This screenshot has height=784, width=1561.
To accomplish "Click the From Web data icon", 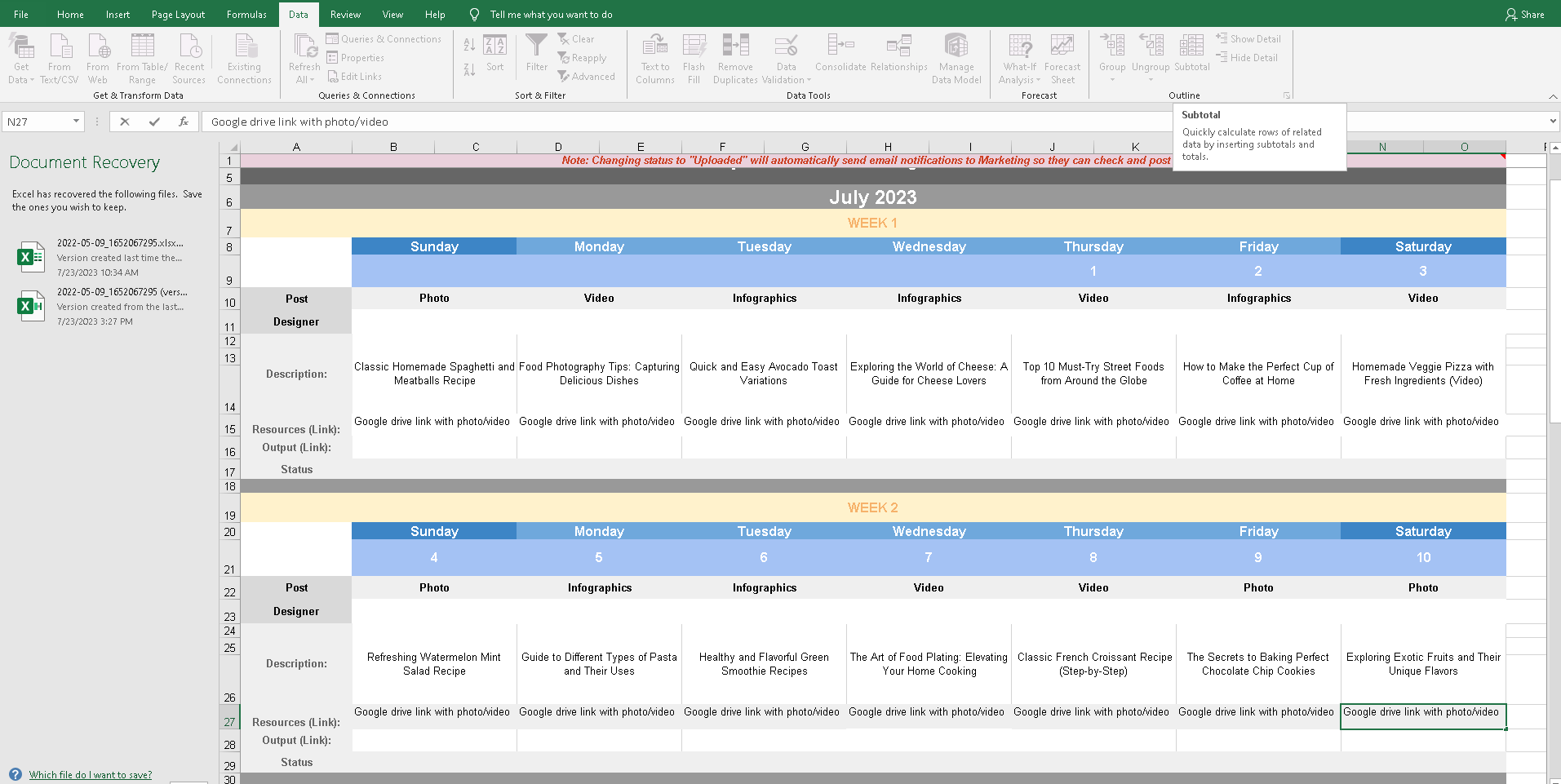I will point(98,59).
